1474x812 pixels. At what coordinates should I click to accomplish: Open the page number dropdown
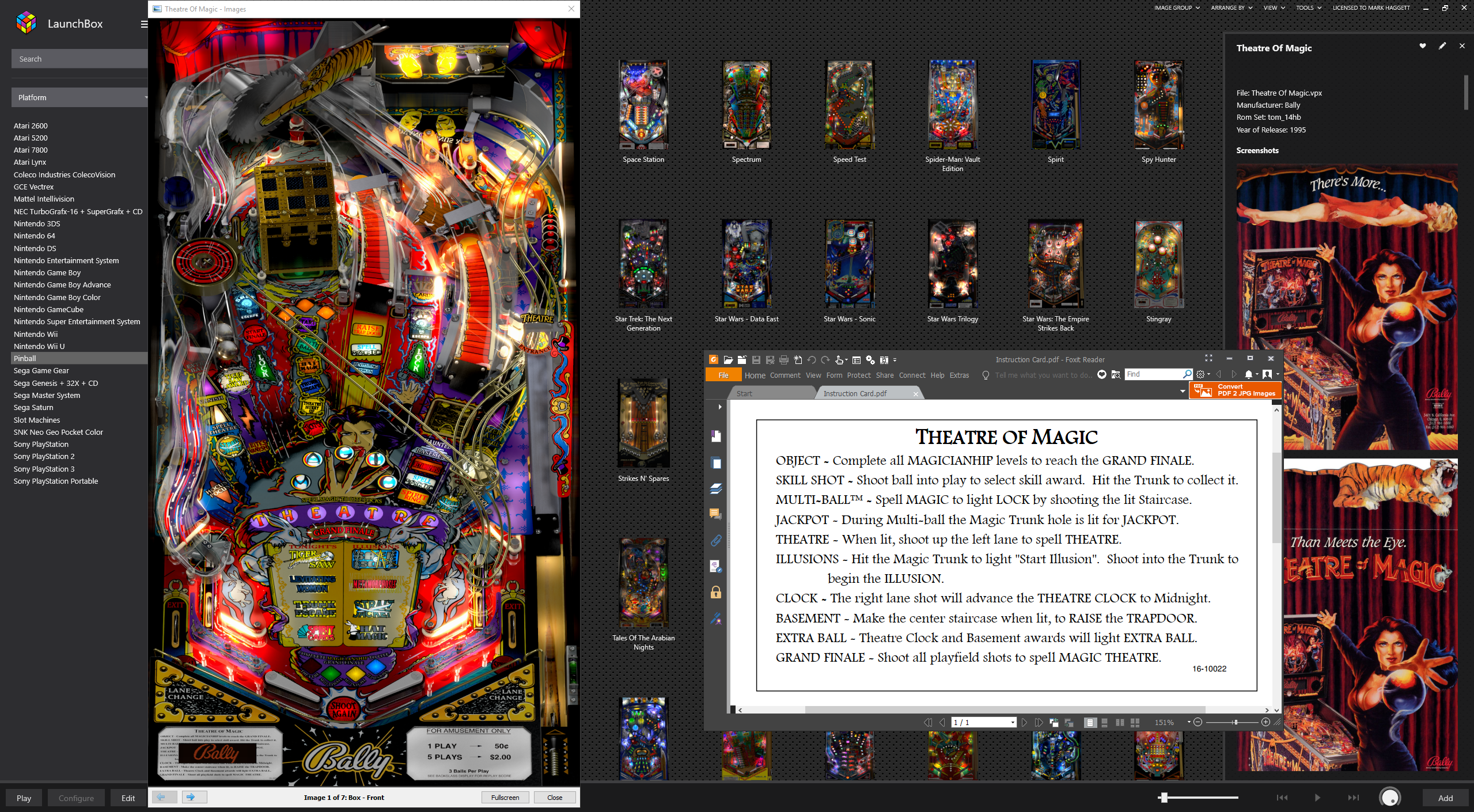1013,722
